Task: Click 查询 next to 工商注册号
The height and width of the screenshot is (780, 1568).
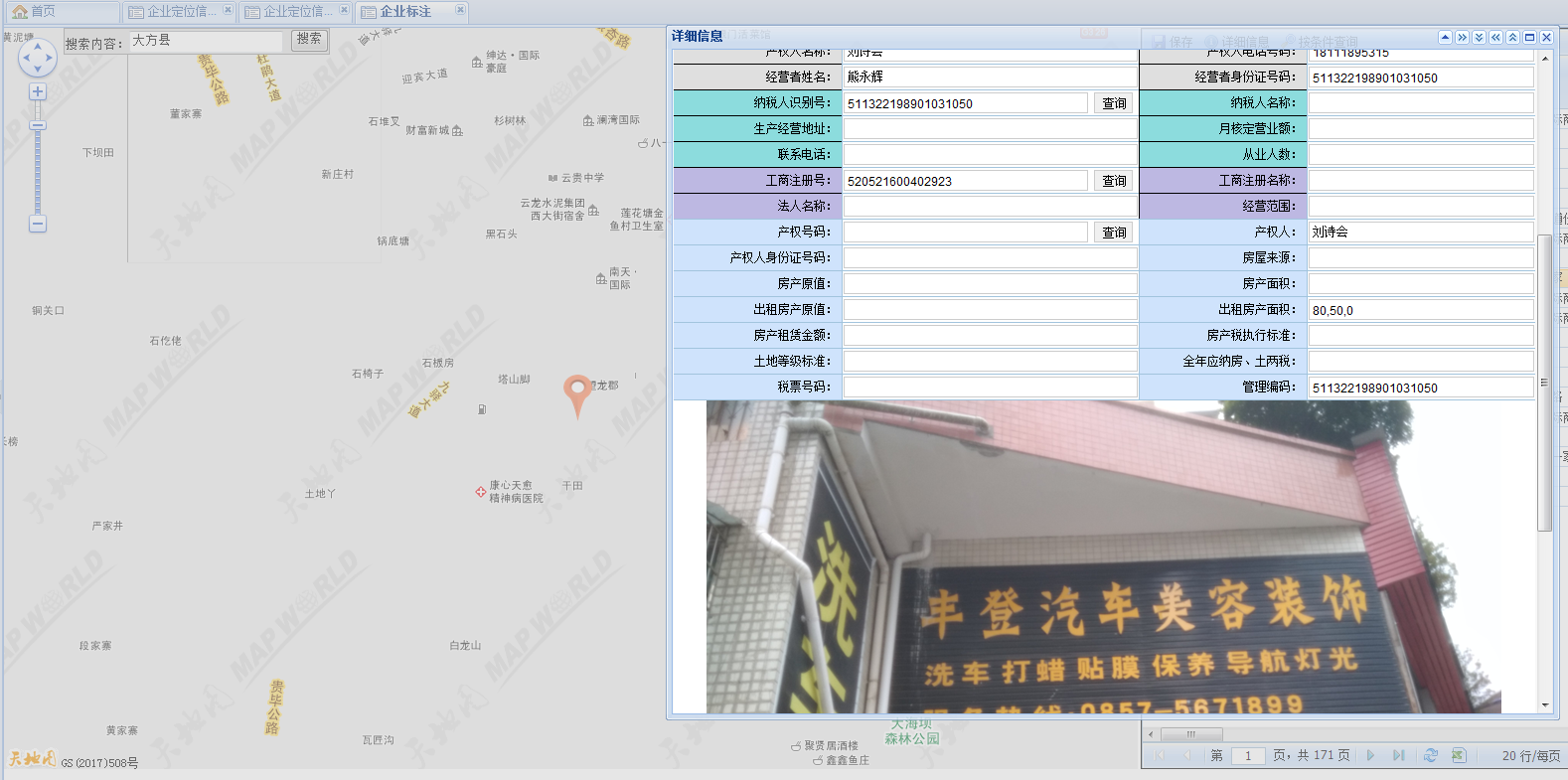Action: pyautogui.click(x=1114, y=181)
